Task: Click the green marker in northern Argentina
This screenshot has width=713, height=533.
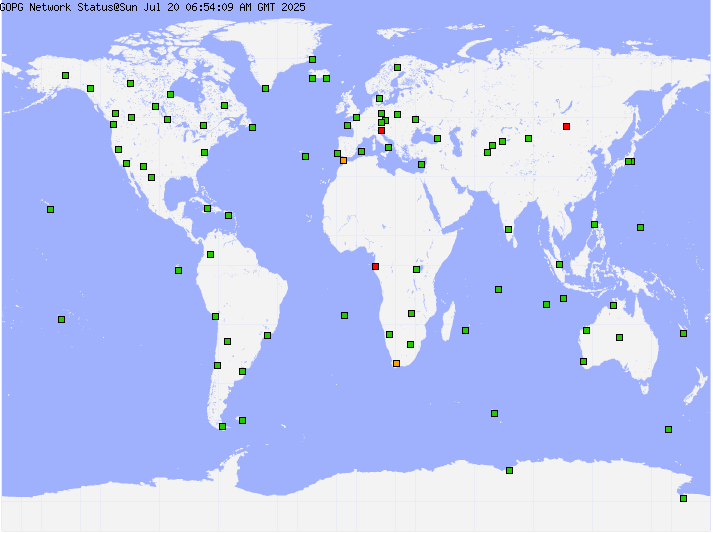Action: pos(228,342)
